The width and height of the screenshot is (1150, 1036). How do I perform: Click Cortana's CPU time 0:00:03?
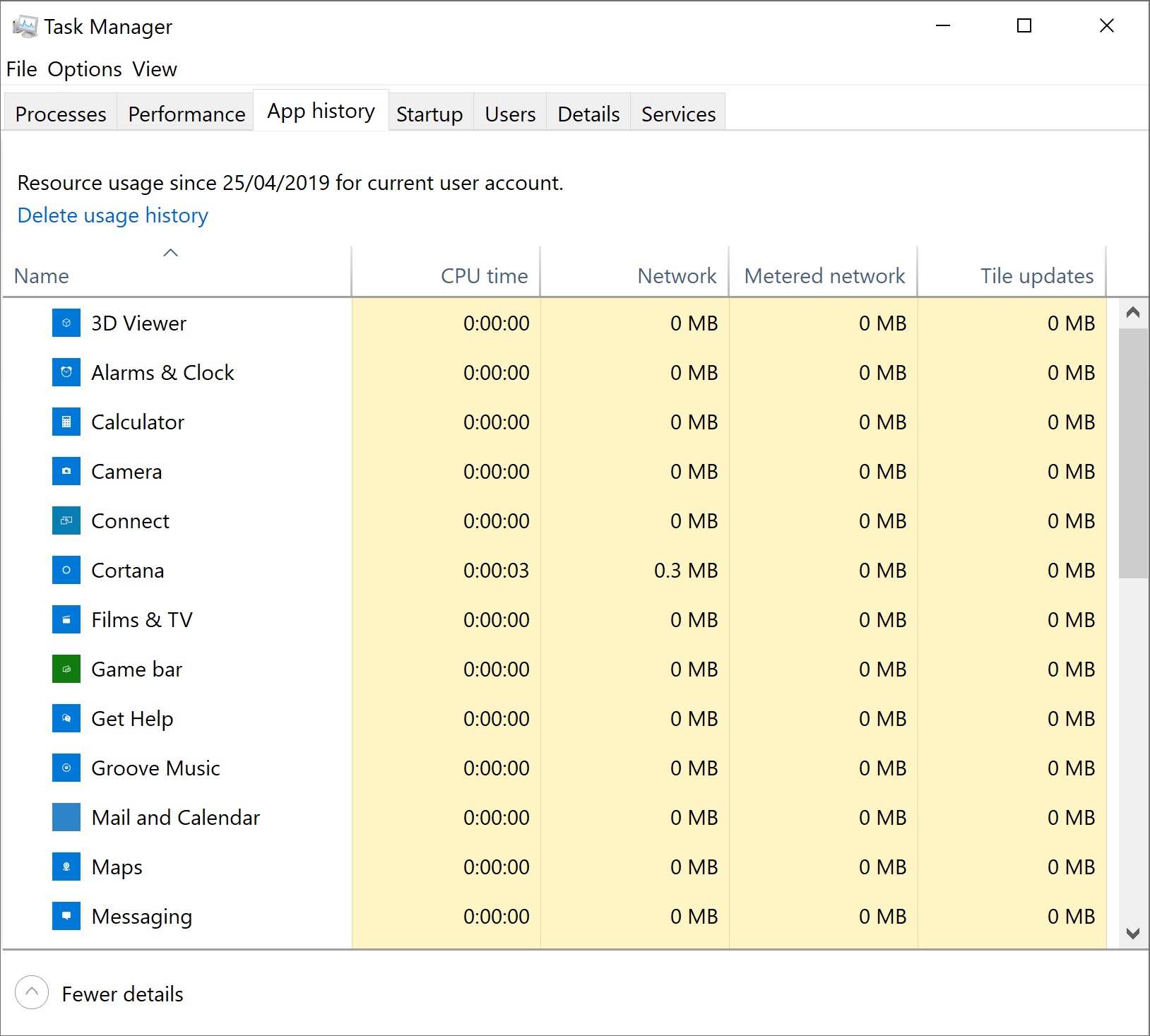coord(496,570)
